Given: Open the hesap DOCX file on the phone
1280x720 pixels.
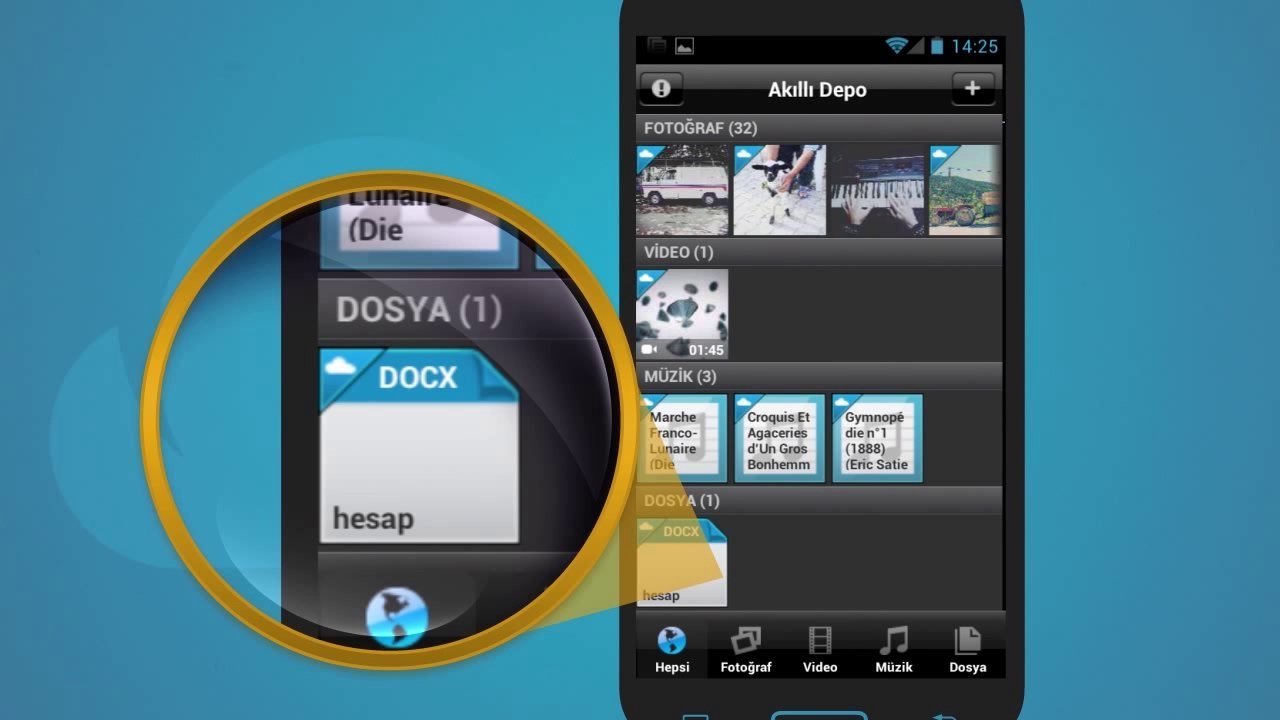Looking at the screenshot, I should point(682,563).
